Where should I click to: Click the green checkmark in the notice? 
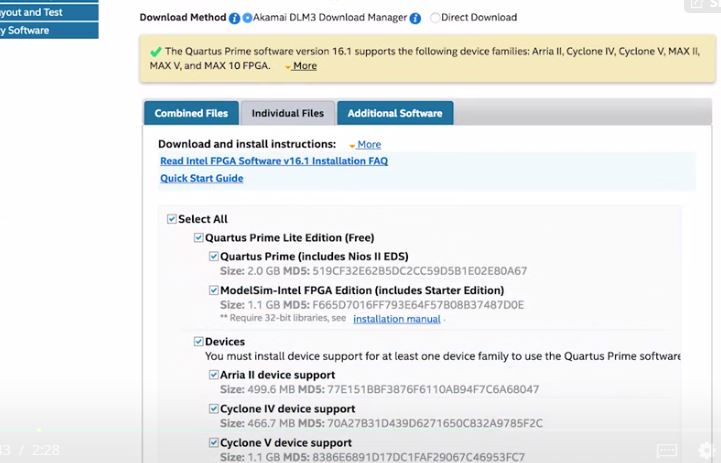pyautogui.click(x=155, y=51)
